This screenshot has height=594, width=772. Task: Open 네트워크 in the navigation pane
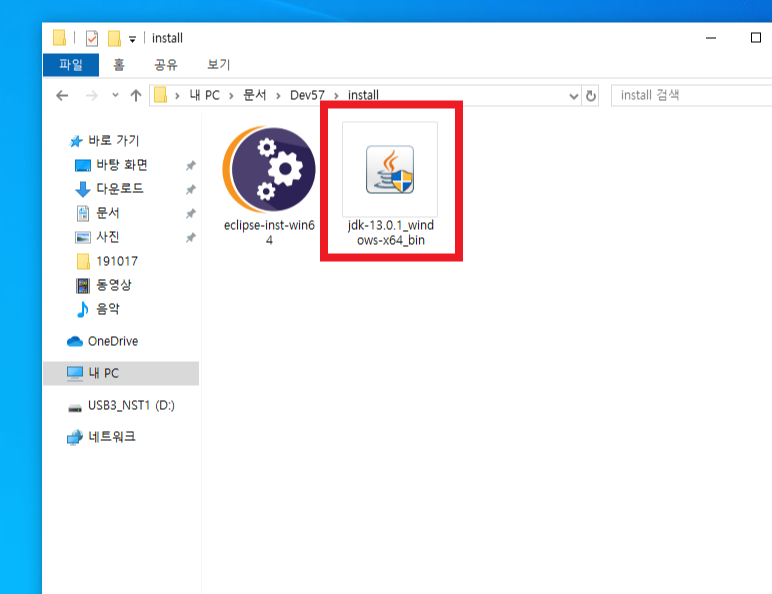tap(101, 437)
